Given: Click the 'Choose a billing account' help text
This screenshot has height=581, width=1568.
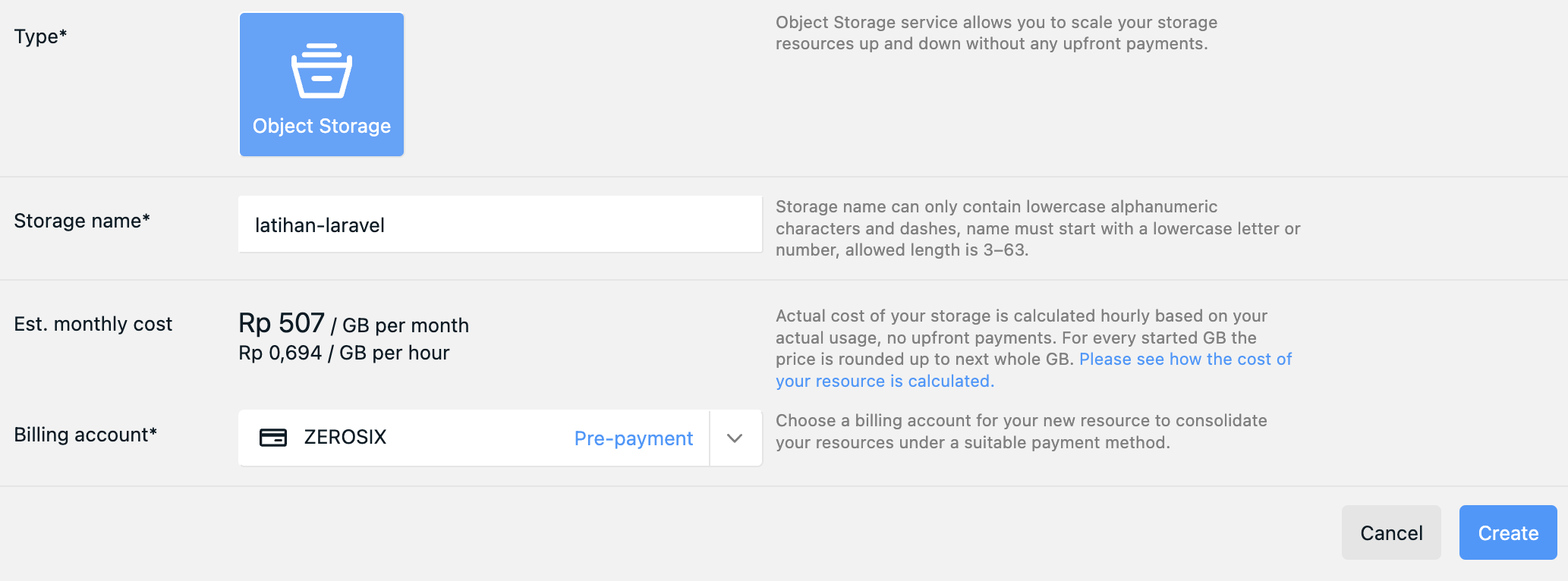Looking at the screenshot, I should point(1021,432).
